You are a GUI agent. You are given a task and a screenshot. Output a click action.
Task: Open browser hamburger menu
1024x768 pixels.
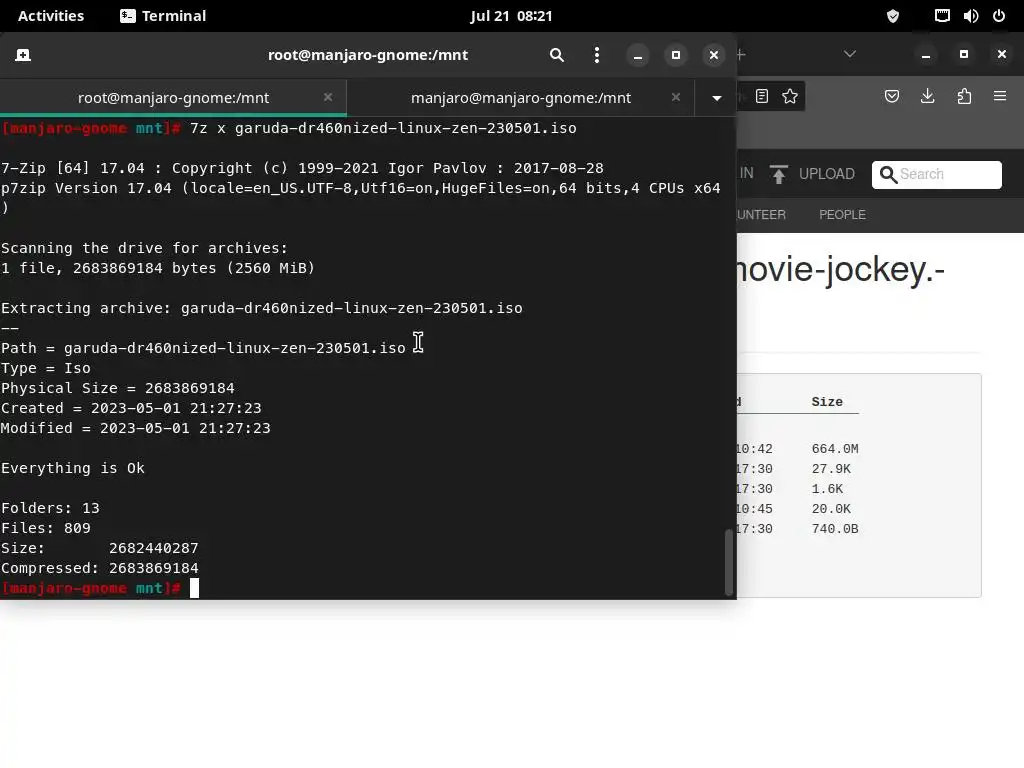pos(1000,97)
